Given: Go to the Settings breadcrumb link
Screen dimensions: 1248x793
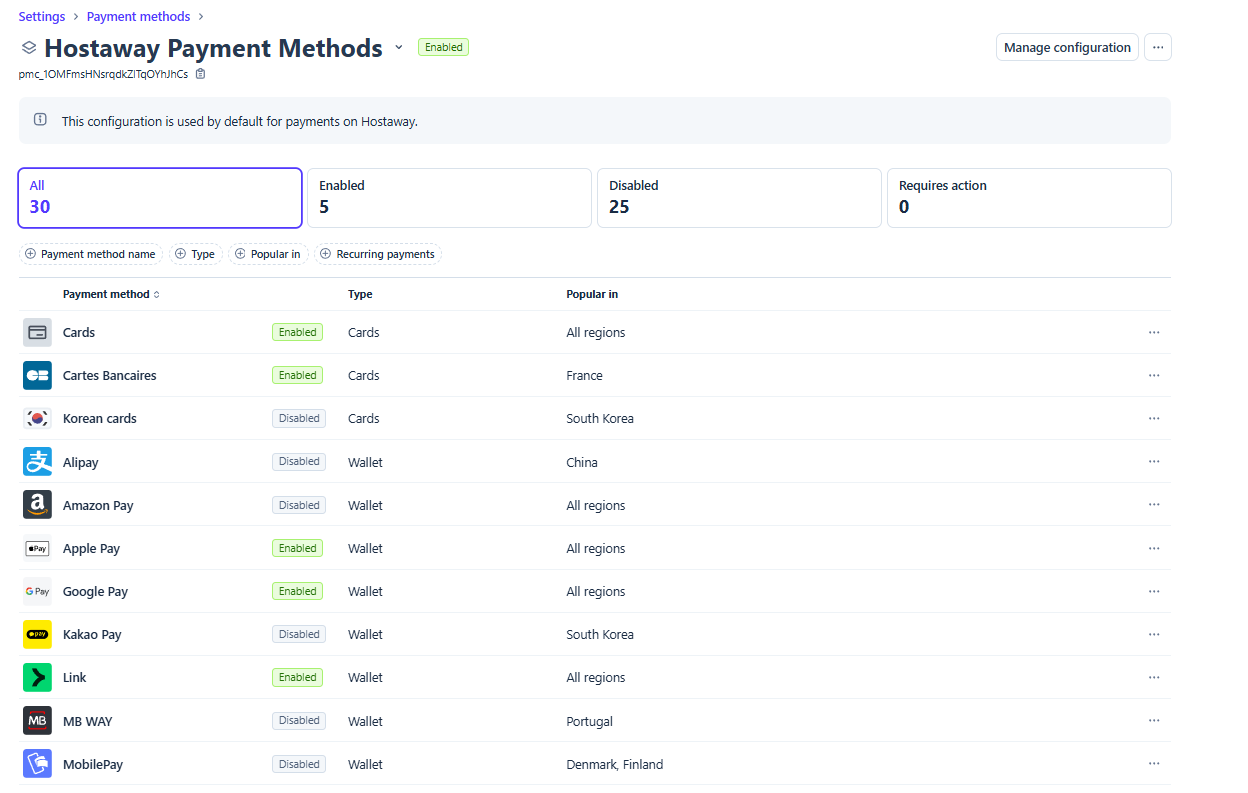Looking at the screenshot, I should point(42,17).
